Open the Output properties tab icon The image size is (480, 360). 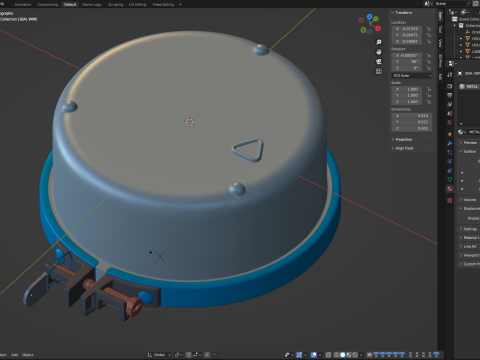pos(450,95)
